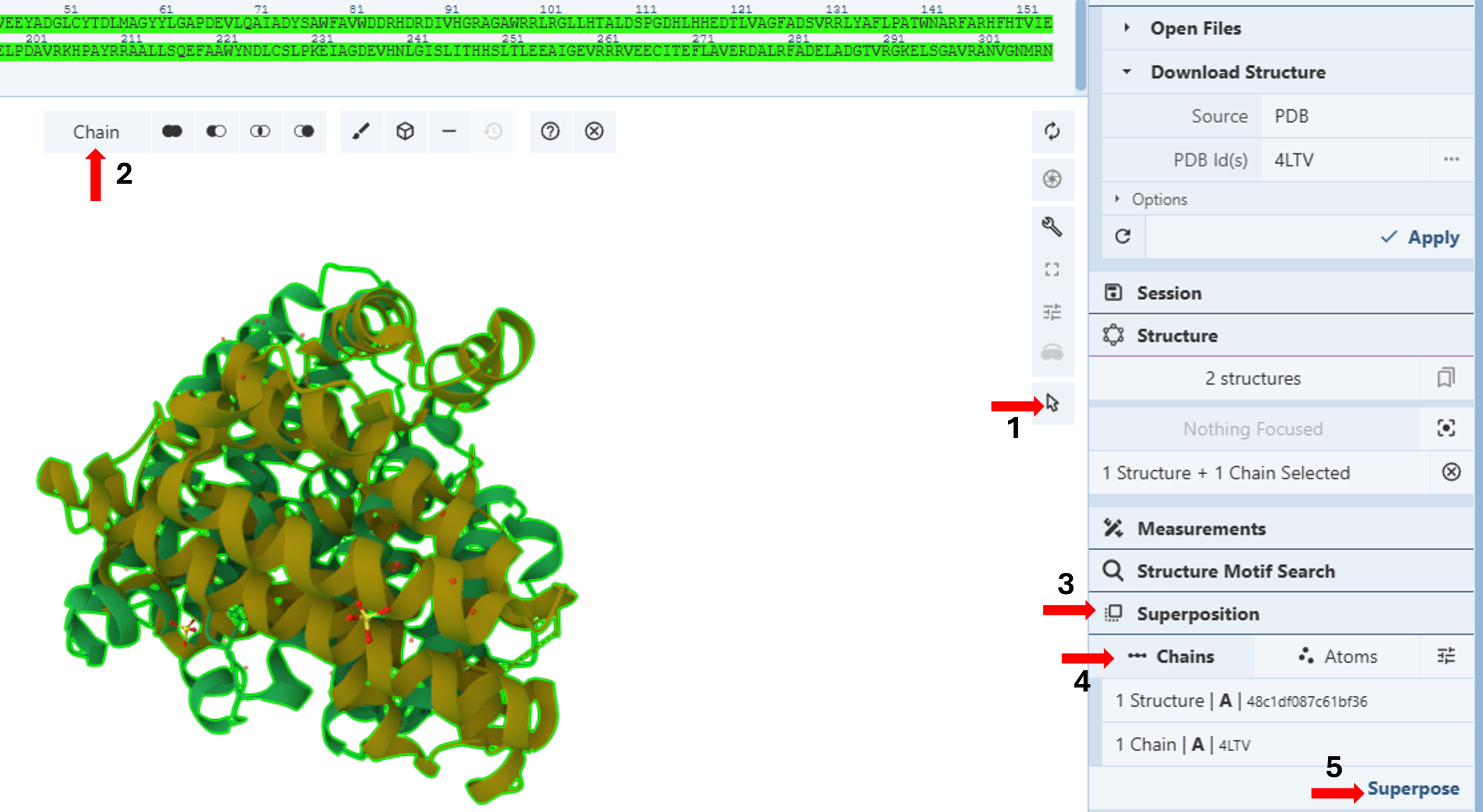Screen dimensions: 1483x812
Task: Click the screenshot aperture icon
Action: (x=1052, y=179)
